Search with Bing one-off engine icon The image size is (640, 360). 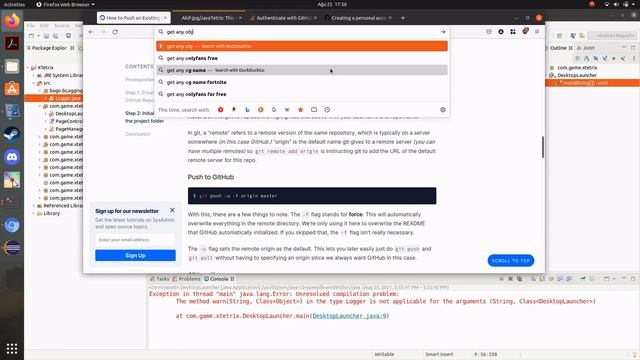pos(247,110)
